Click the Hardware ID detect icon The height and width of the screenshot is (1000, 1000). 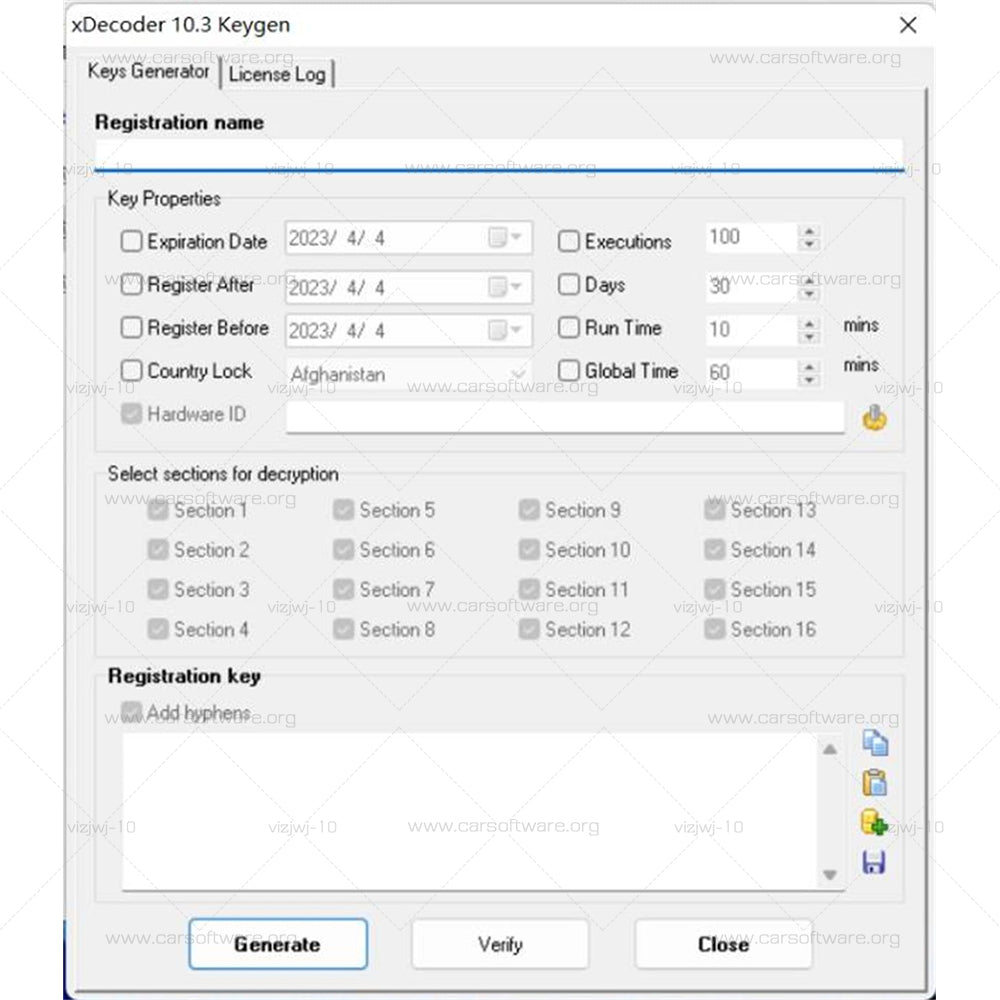874,418
